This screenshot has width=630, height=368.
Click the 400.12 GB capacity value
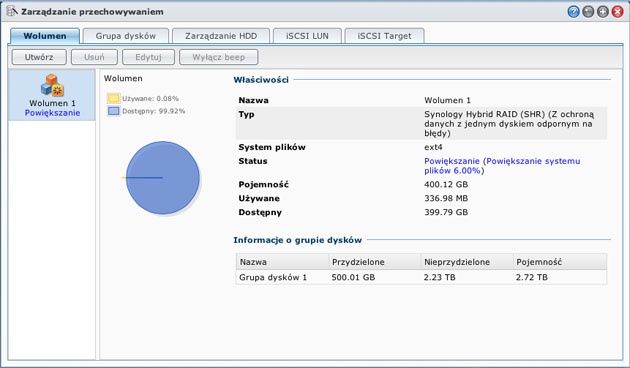point(446,184)
